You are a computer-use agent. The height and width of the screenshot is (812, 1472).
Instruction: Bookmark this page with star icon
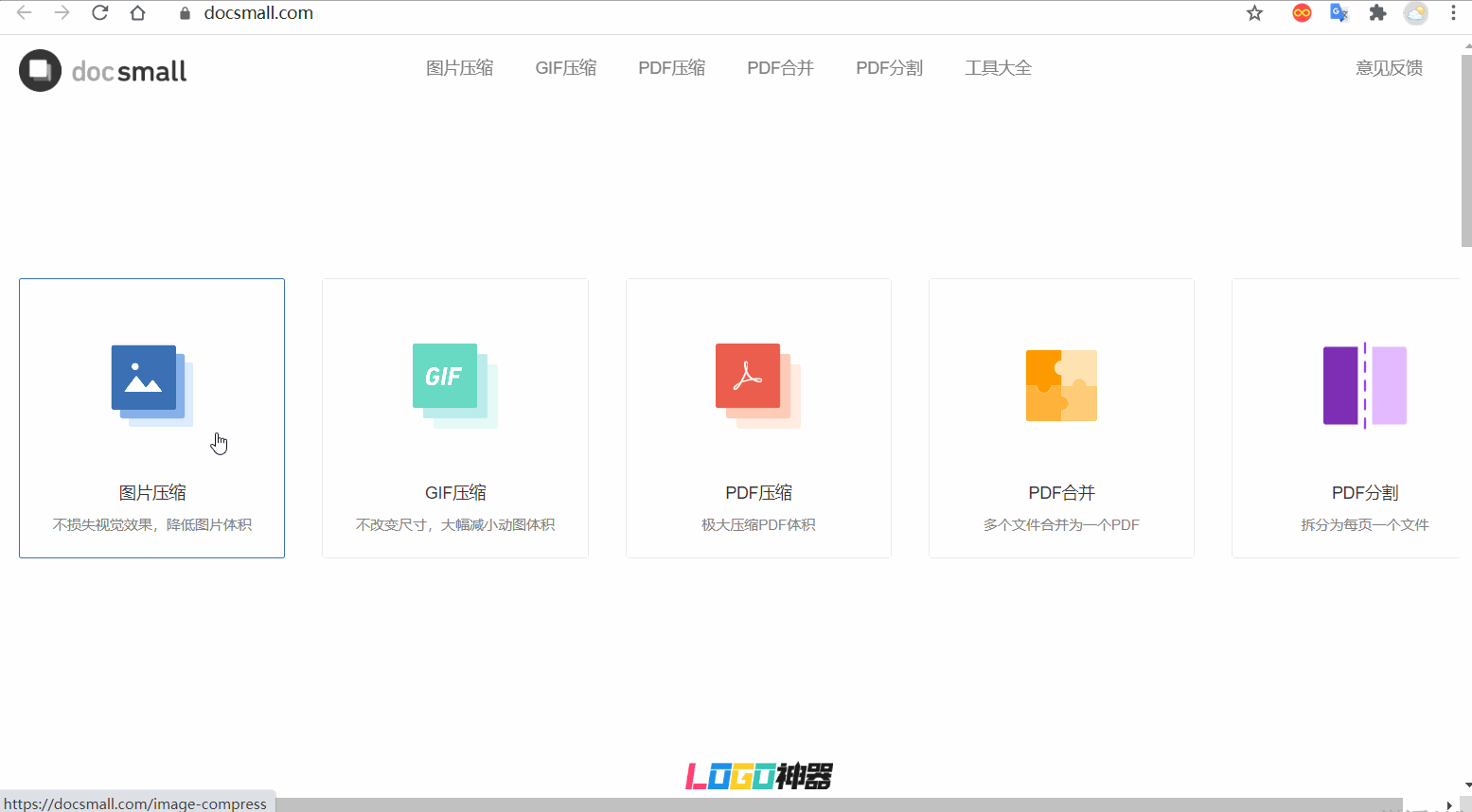click(x=1254, y=13)
